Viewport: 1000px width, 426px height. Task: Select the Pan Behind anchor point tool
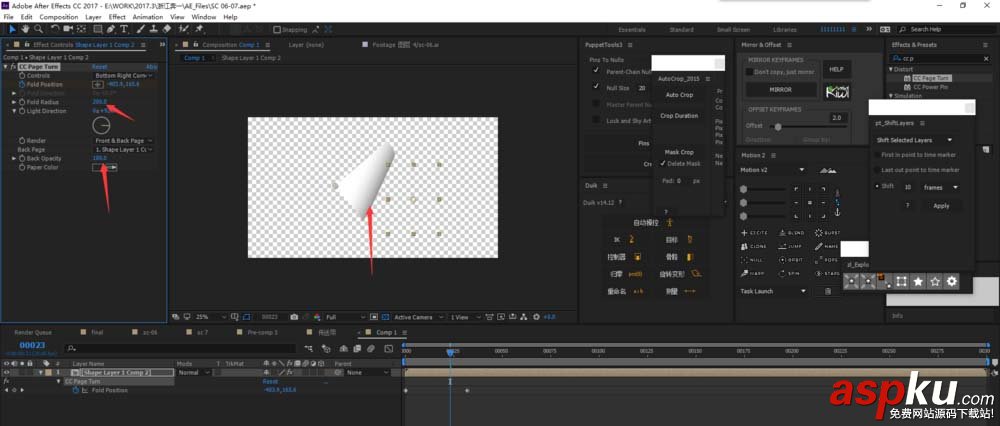[x=82, y=29]
